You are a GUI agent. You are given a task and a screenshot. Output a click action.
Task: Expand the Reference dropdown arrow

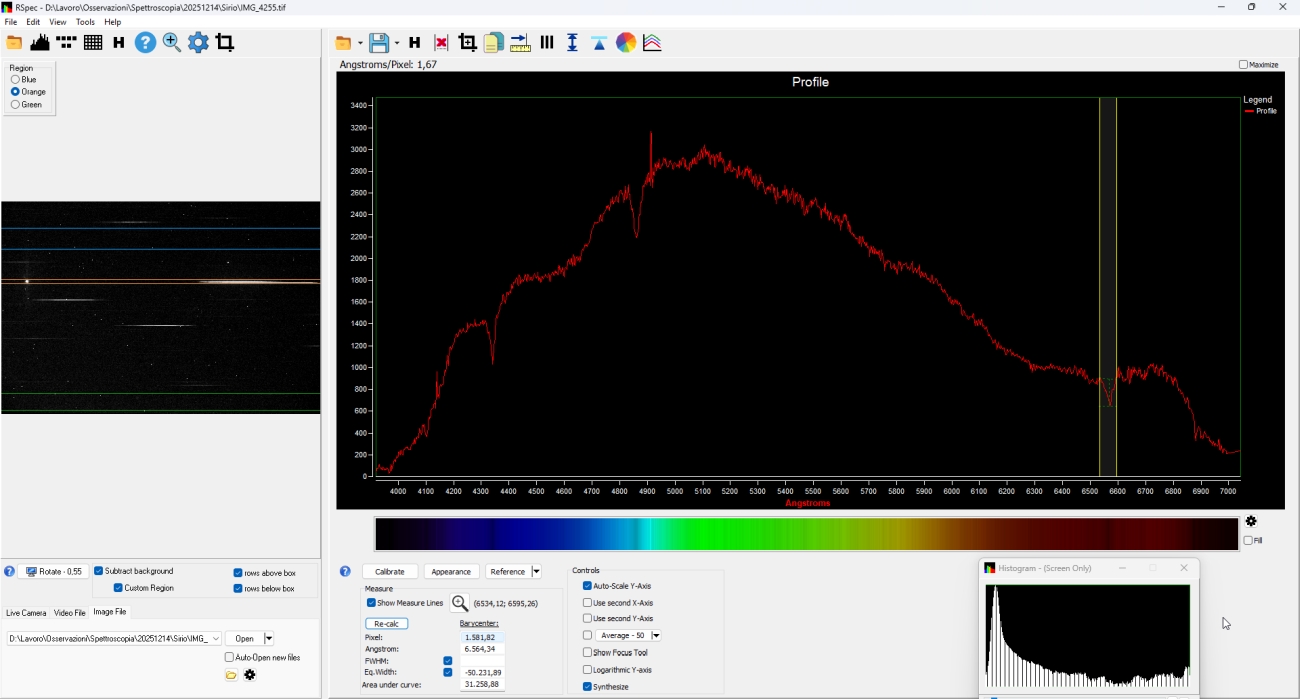[536, 572]
